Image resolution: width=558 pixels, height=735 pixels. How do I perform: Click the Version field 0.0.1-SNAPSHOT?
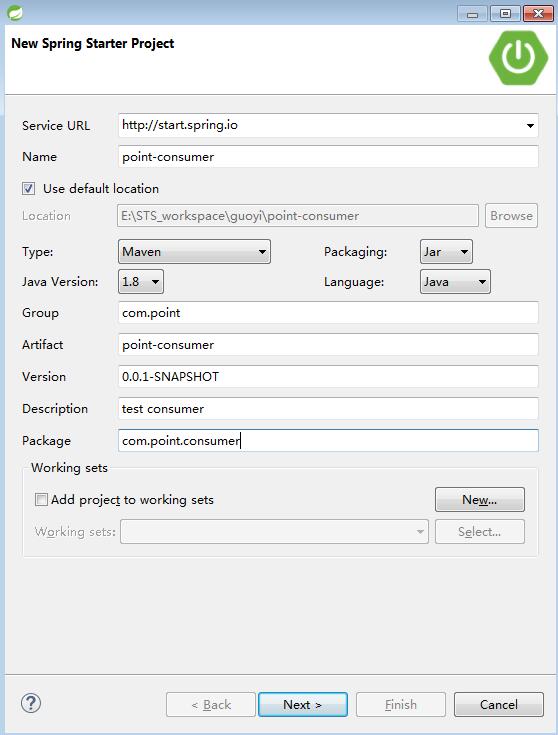tap(328, 376)
